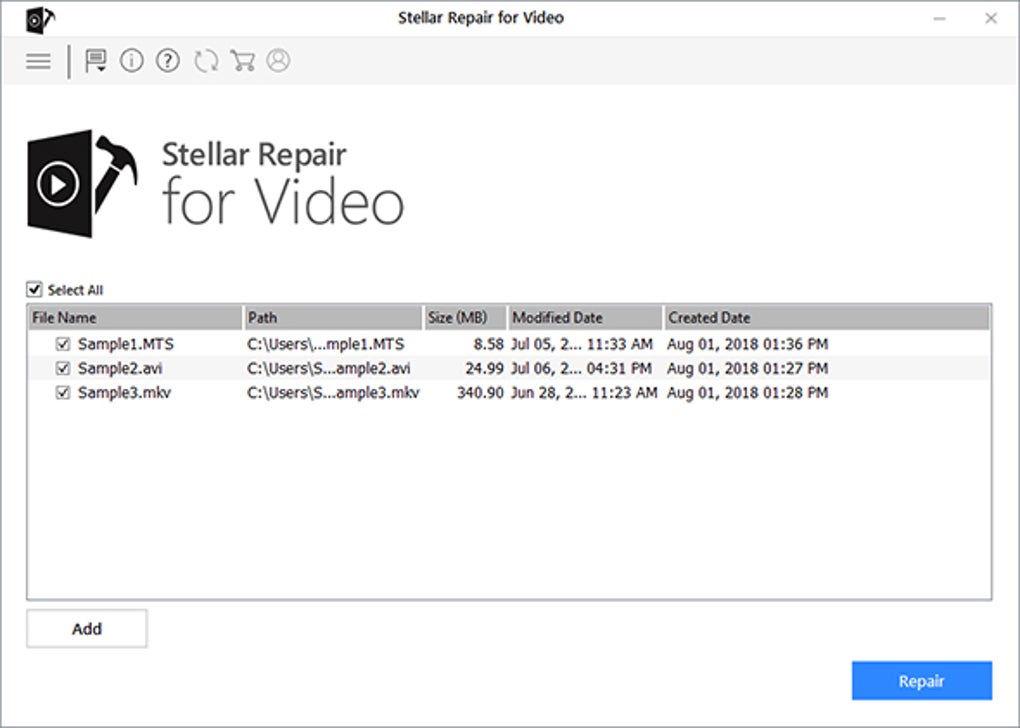Click the large Stellar Repair video logo
The height and width of the screenshot is (728, 1020).
coord(76,183)
